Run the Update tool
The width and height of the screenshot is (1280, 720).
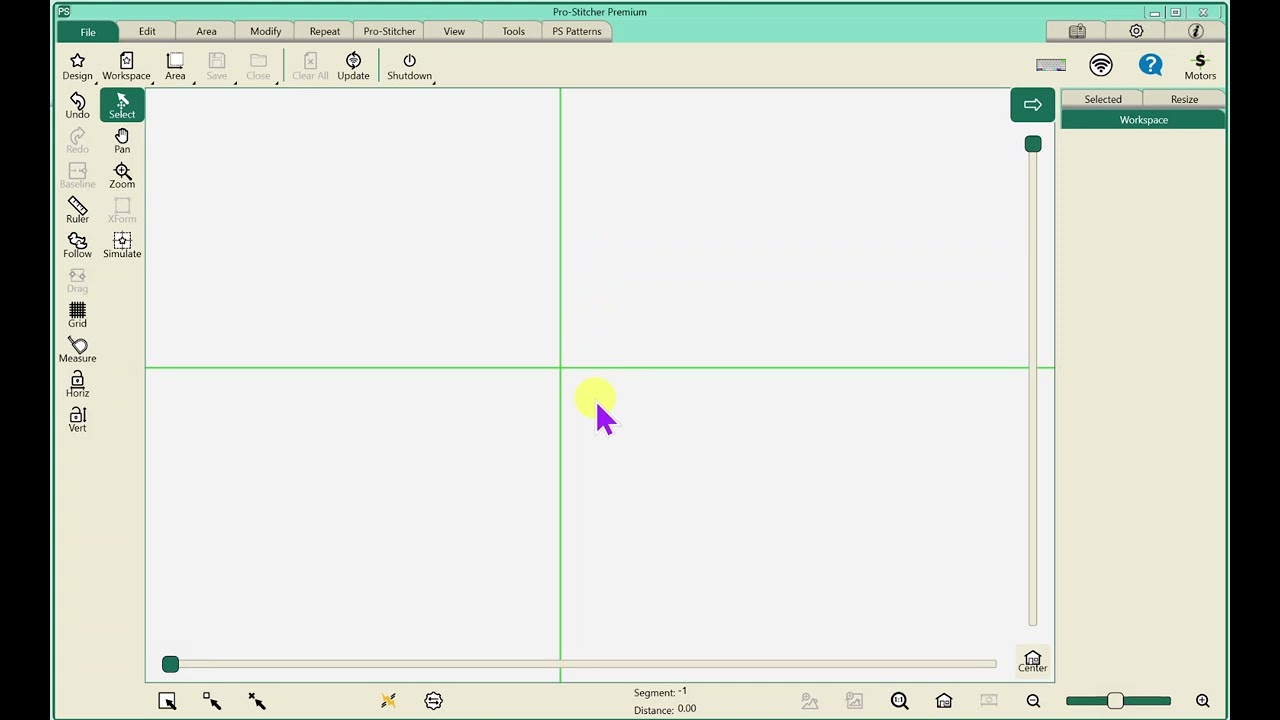[x=353, y=67]
